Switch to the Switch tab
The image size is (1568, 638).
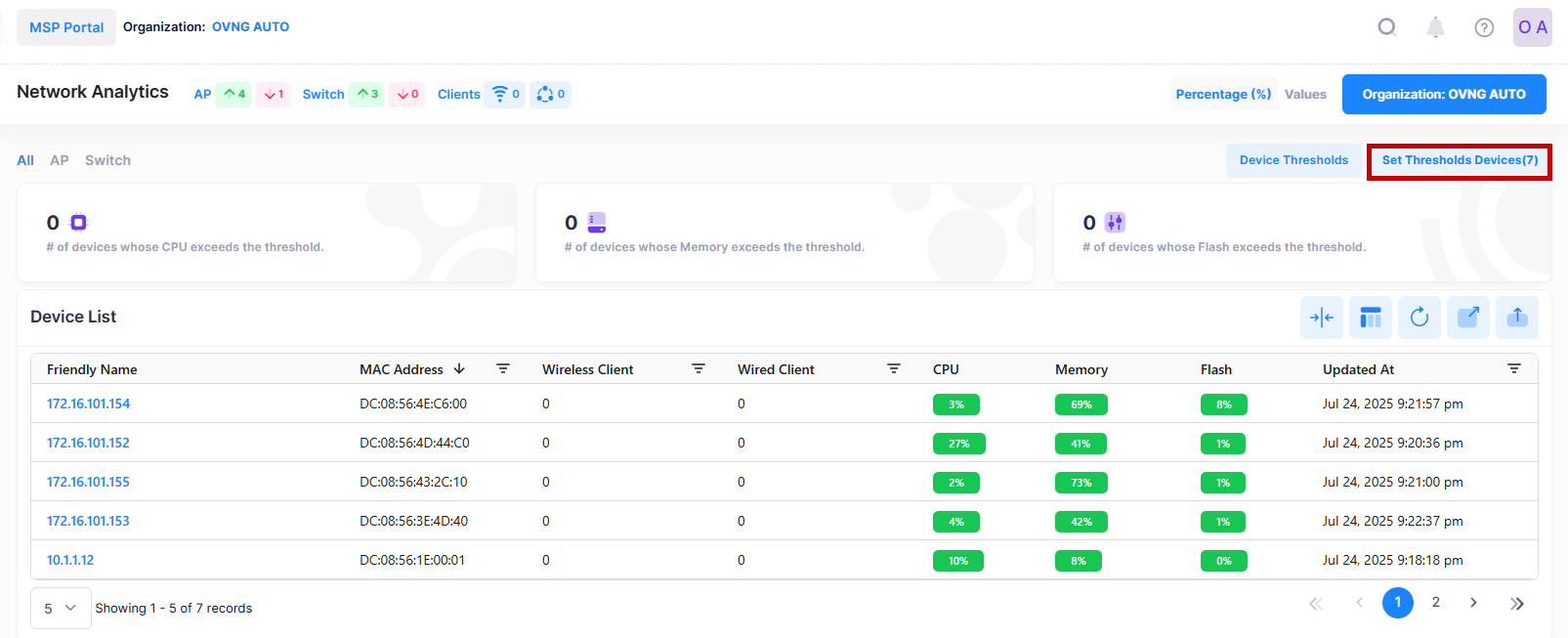click(x=107, y=160)
